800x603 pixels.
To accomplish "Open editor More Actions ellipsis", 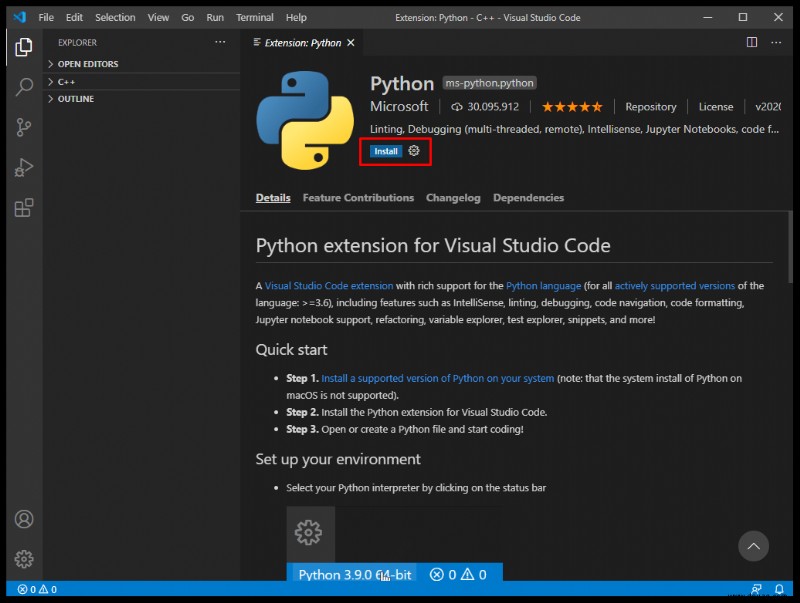I will [x=776, y=42].
